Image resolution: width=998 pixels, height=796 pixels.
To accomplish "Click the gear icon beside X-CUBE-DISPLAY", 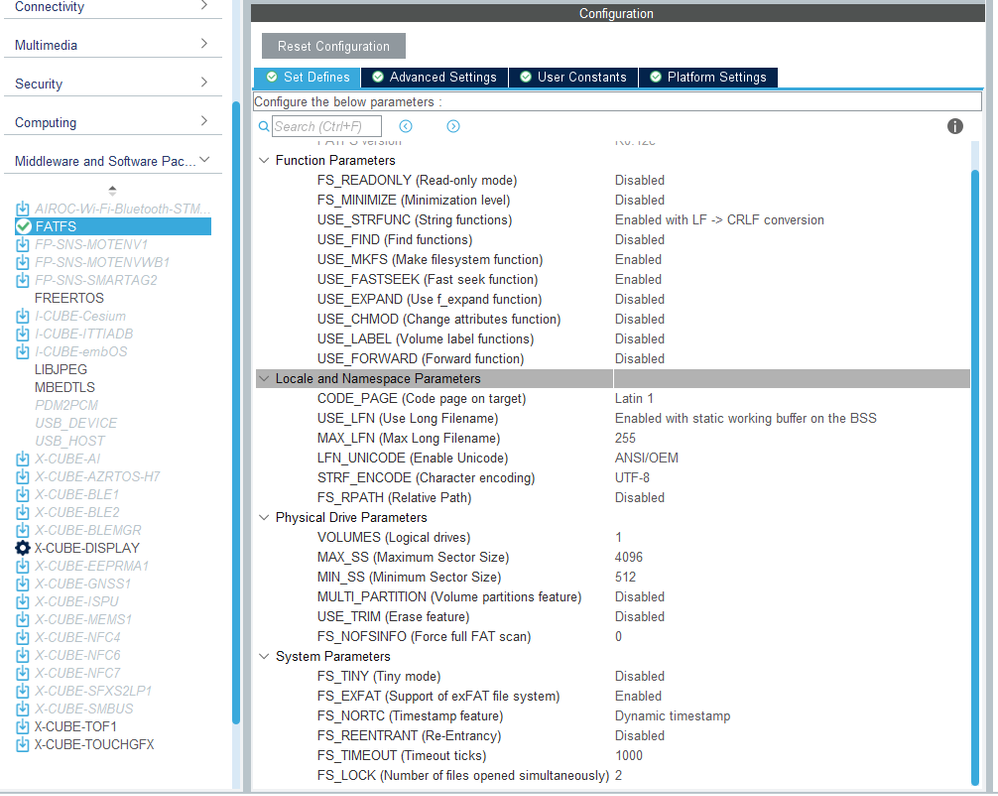I will click(22, 548).
